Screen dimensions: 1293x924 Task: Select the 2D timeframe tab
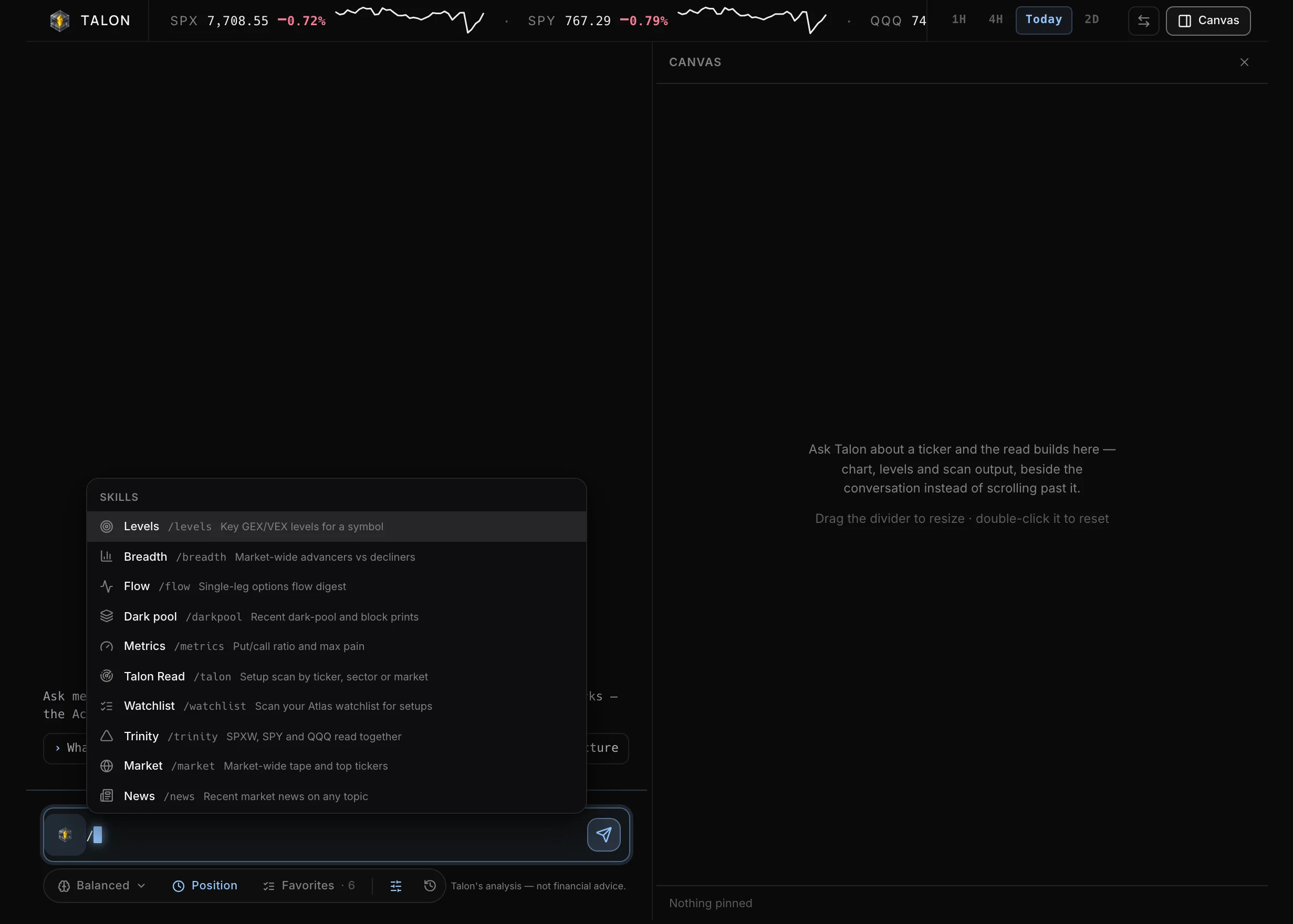click(1091, 20)
